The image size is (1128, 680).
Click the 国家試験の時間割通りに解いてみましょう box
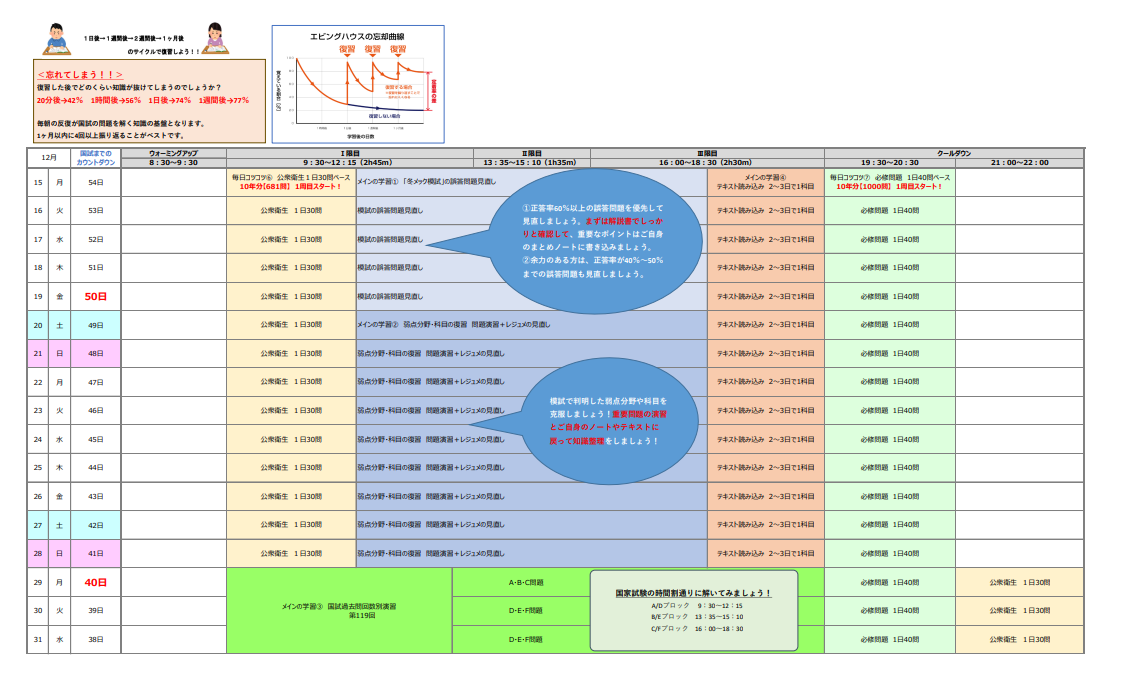pos(693,610)
